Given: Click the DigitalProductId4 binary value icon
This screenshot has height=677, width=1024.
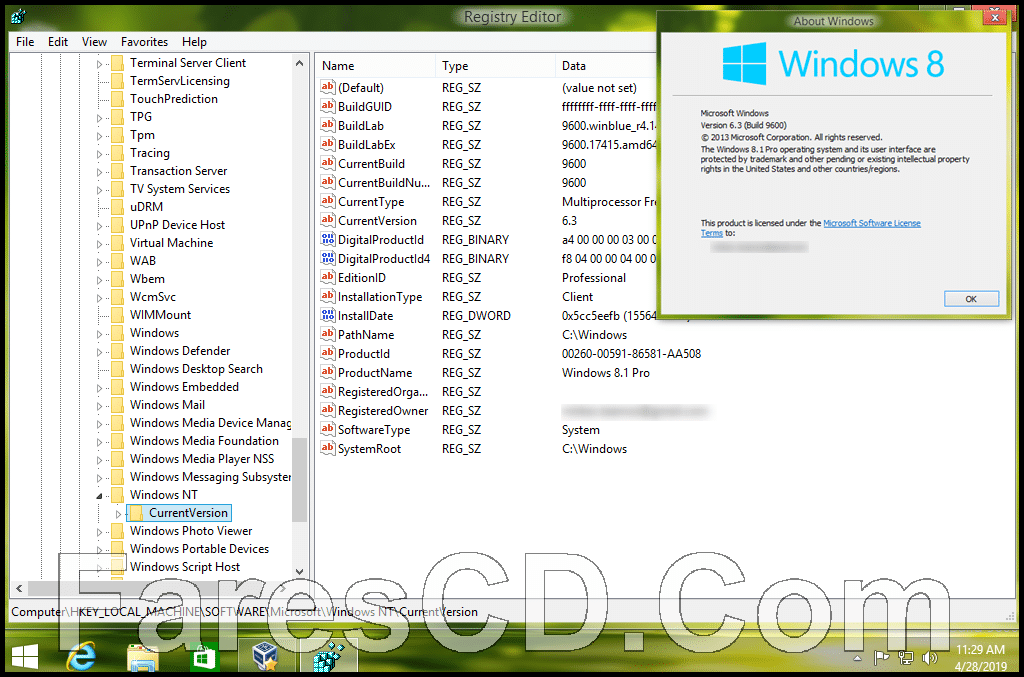Looking at the screenshot, I should pos(327,258).
